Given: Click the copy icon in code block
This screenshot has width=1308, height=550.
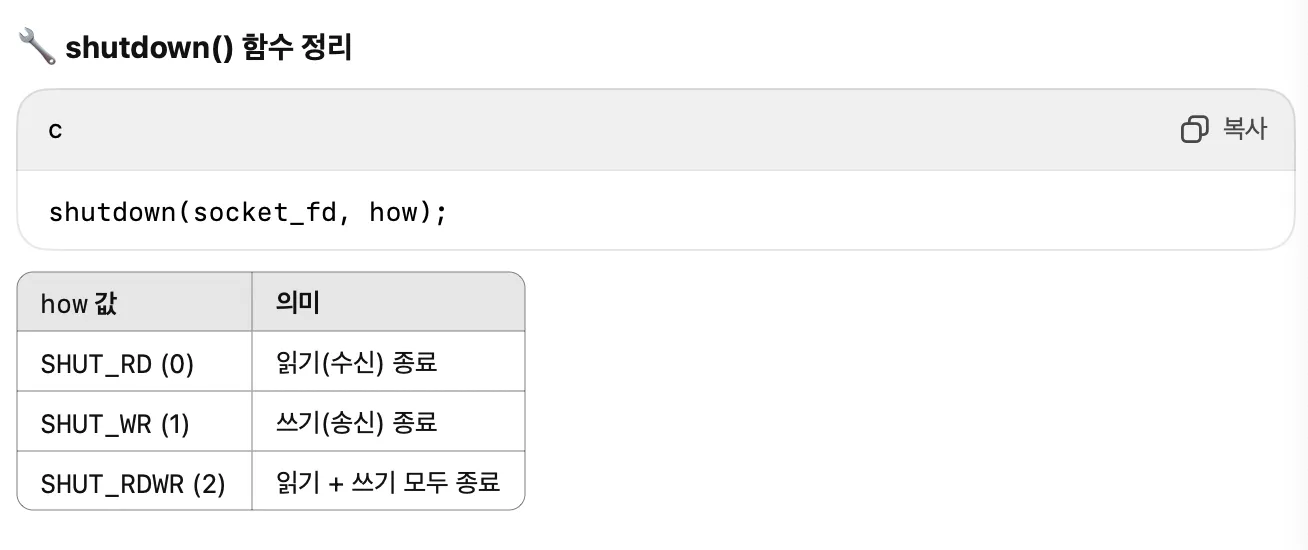Looking at the screenshot, I should pyautogui.click(x=1194, y=130).
